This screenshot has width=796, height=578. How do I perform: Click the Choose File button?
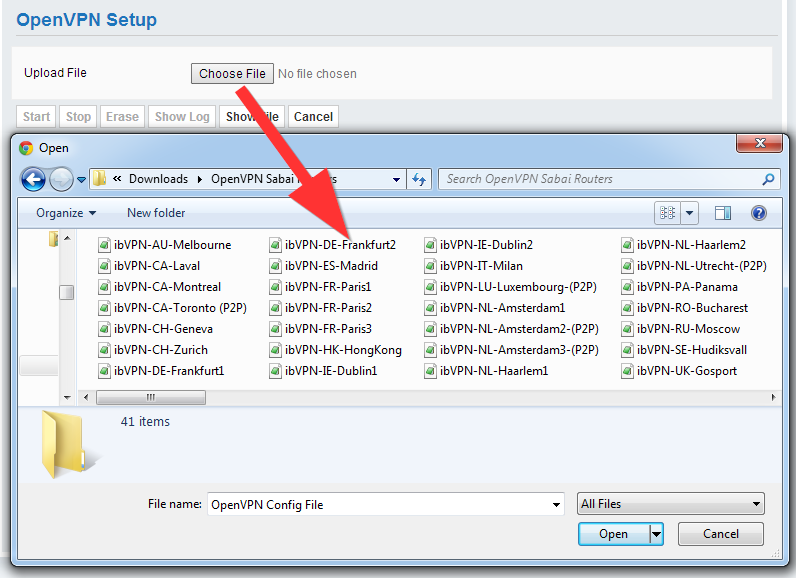click(232, 74)
